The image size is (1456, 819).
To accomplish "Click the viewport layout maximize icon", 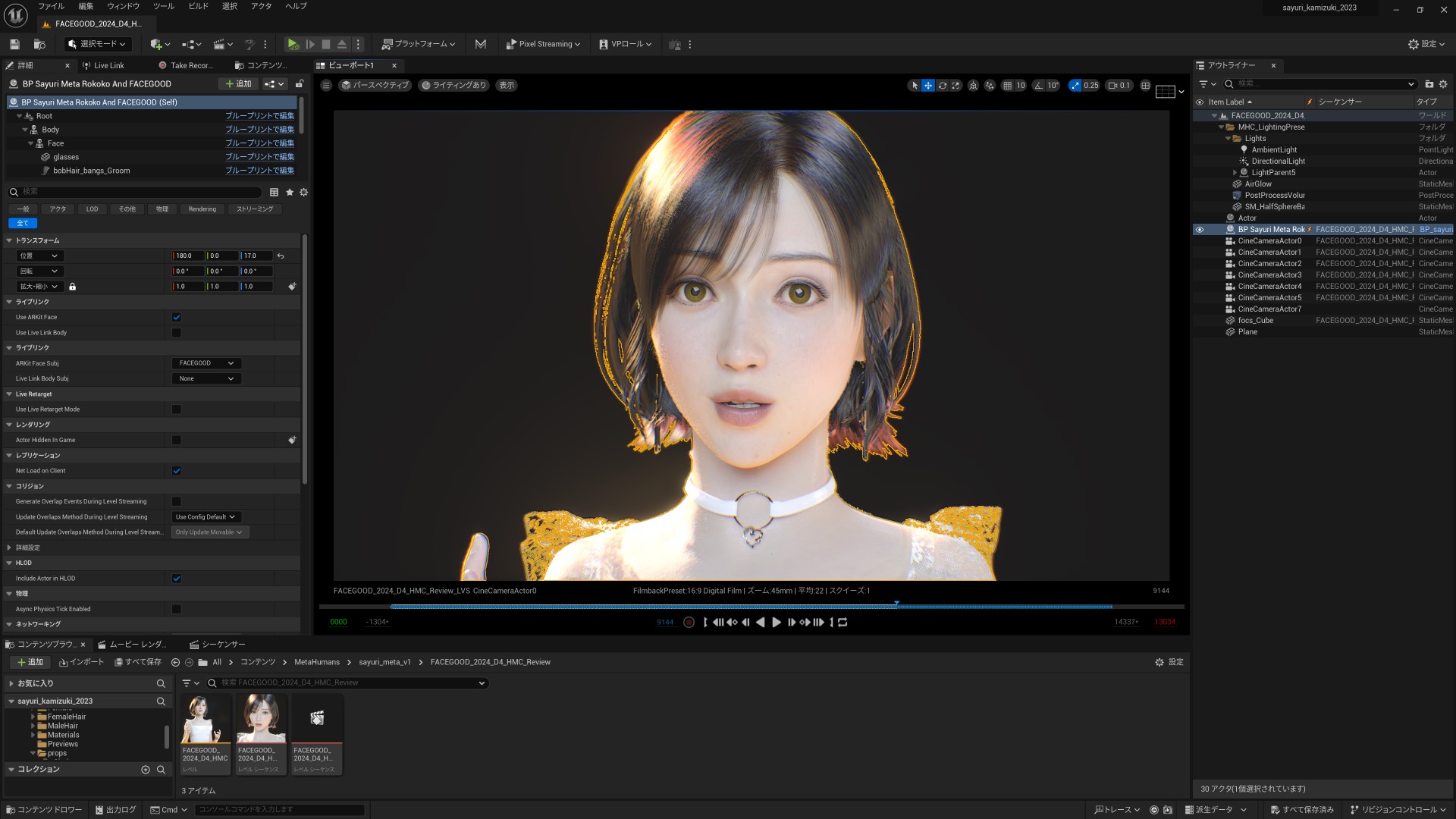I will pos(1146,85).
